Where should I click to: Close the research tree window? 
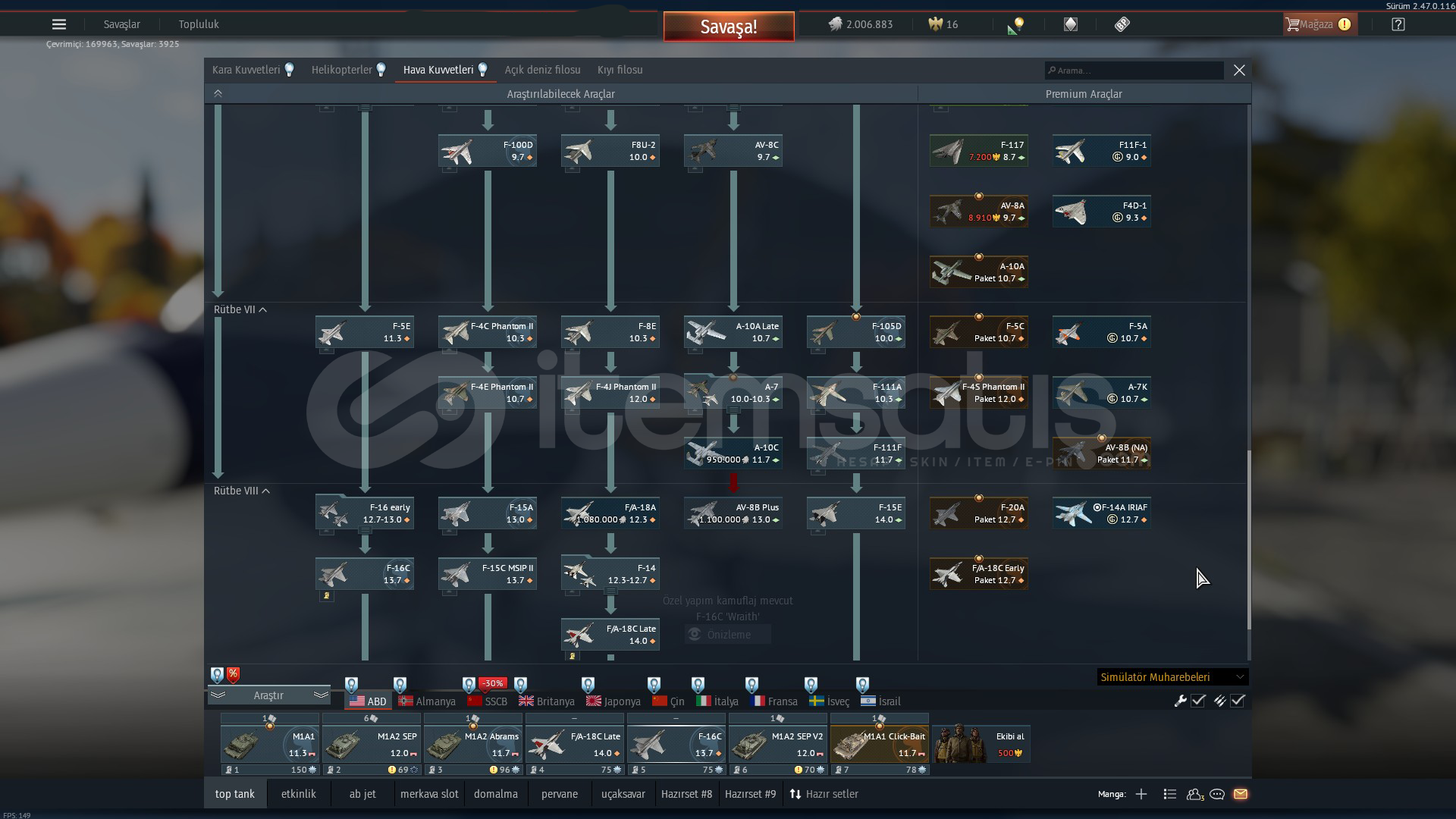tap(1239, 71)
